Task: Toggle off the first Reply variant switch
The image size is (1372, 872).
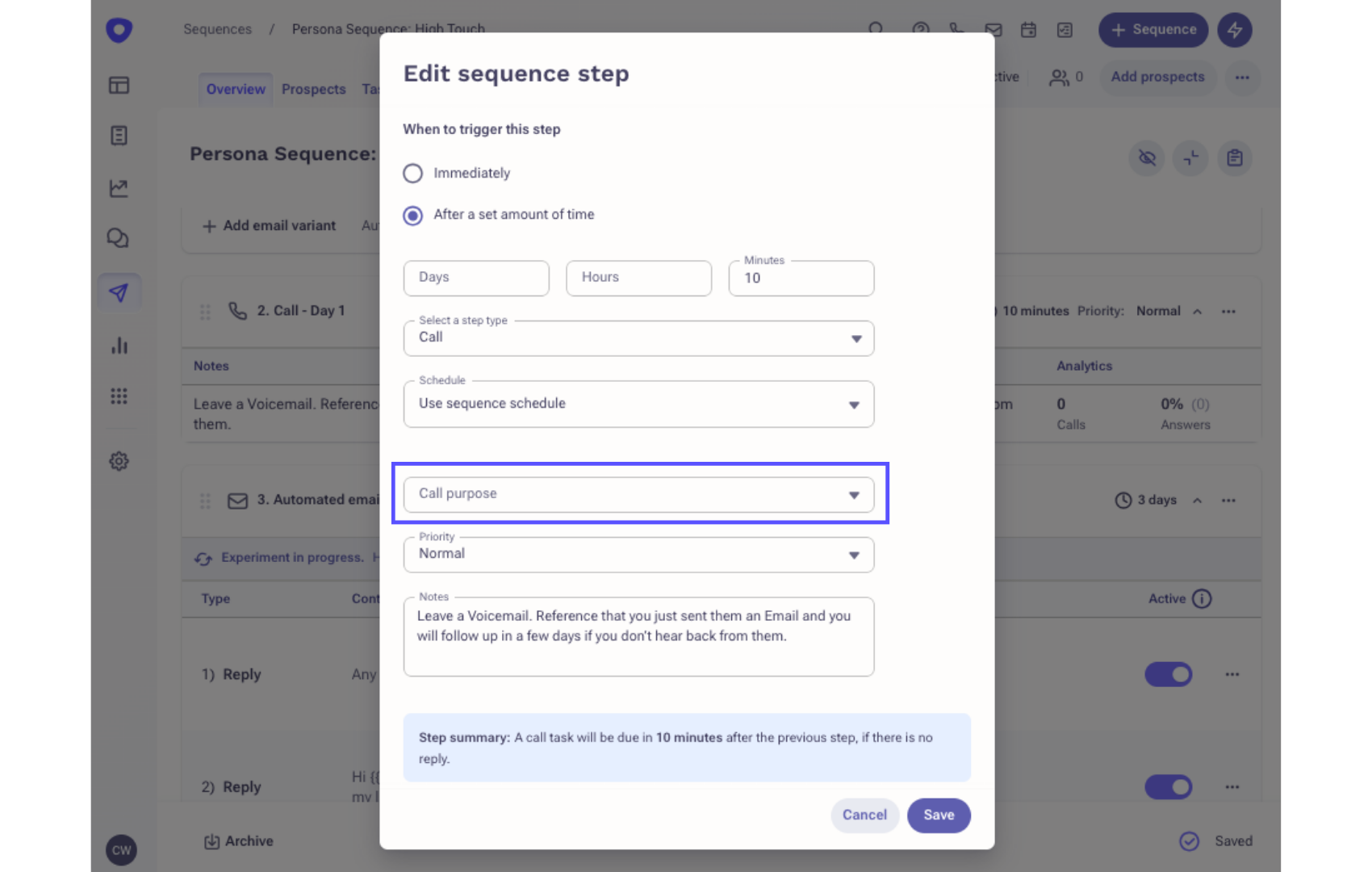Action: [x=1168, y=674]
